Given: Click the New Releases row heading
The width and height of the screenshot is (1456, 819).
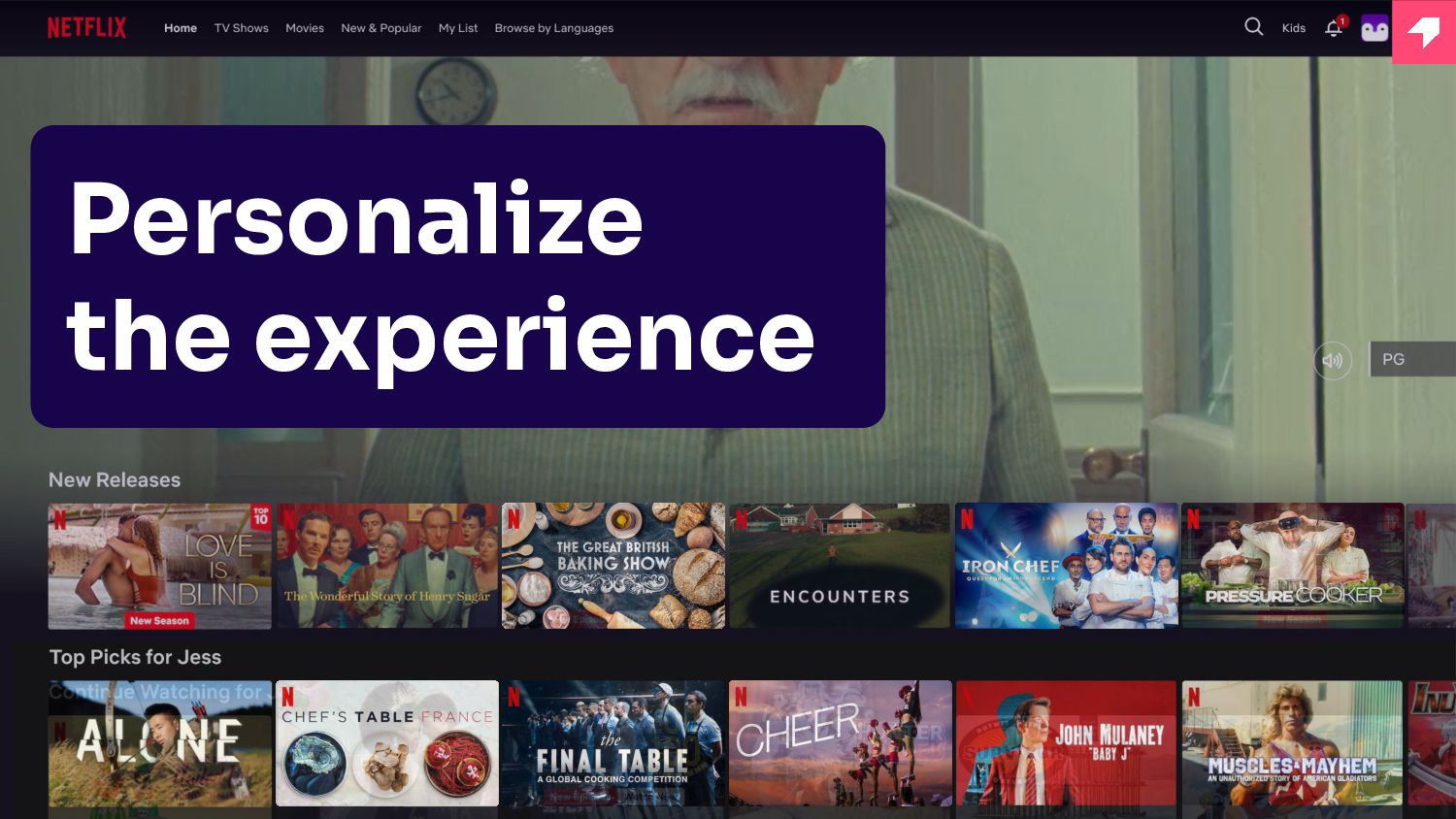Looking at the screenshot, I should 115,479.
